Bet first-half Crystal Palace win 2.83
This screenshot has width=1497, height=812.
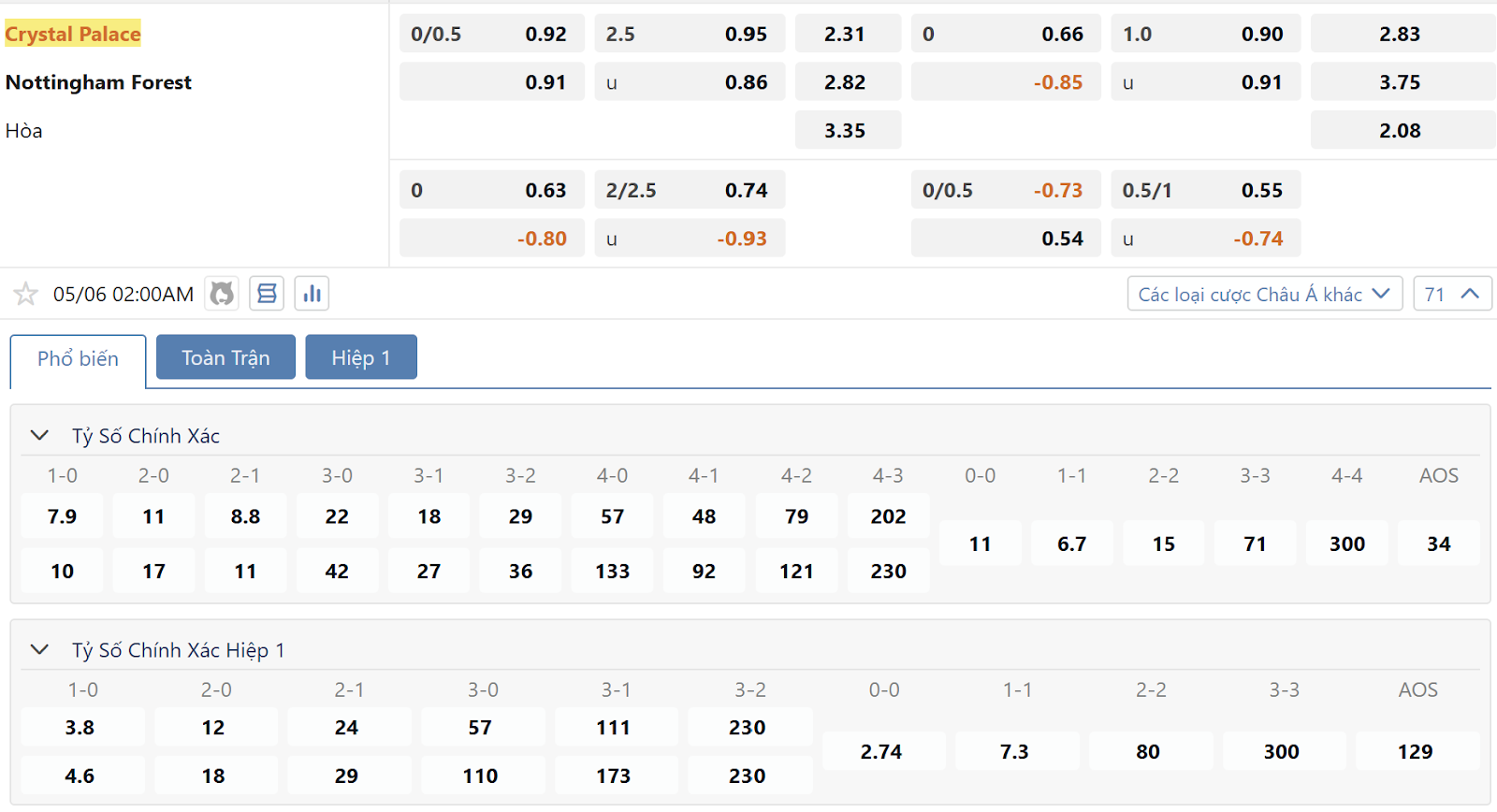click(1403, 34)
